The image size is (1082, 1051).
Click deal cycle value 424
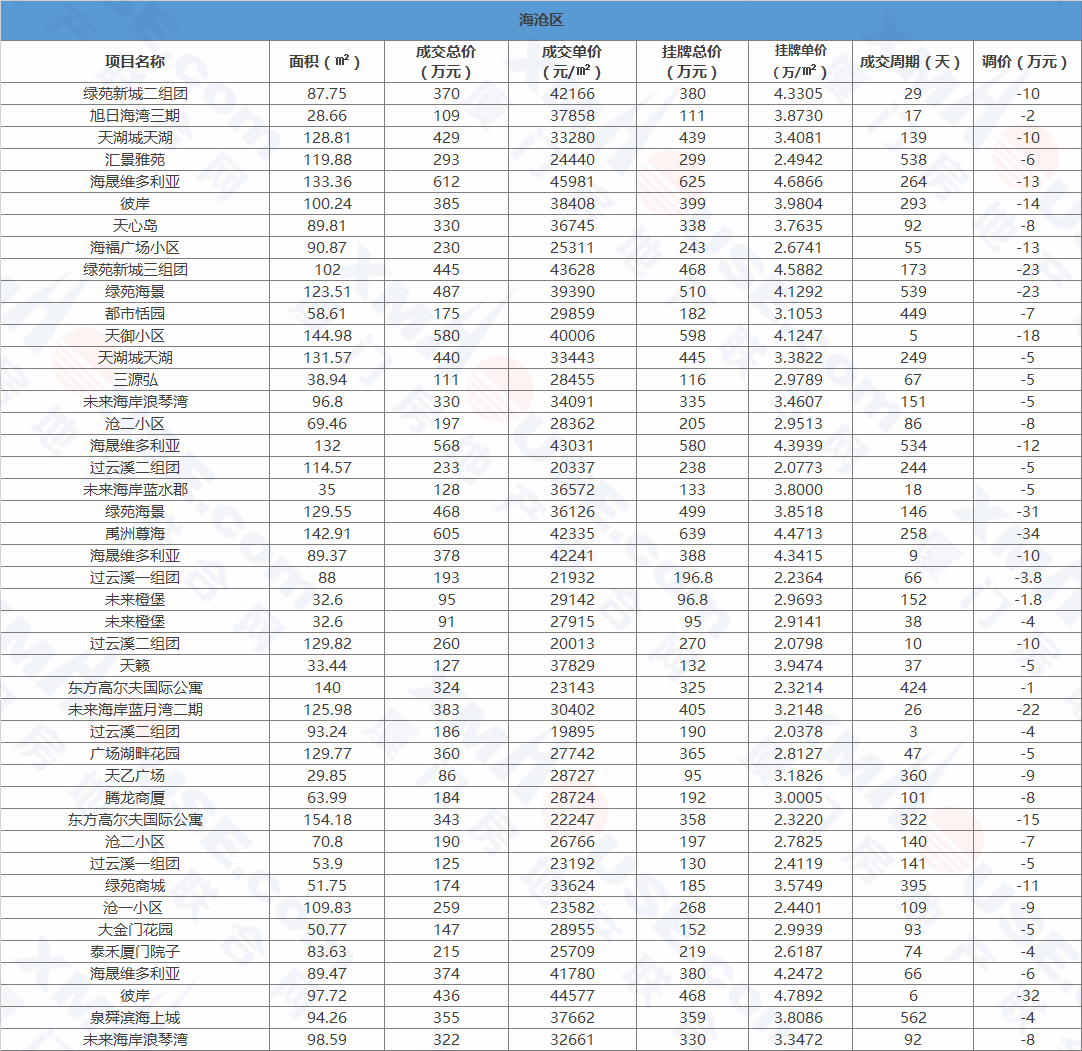click(x=913, y=688)
